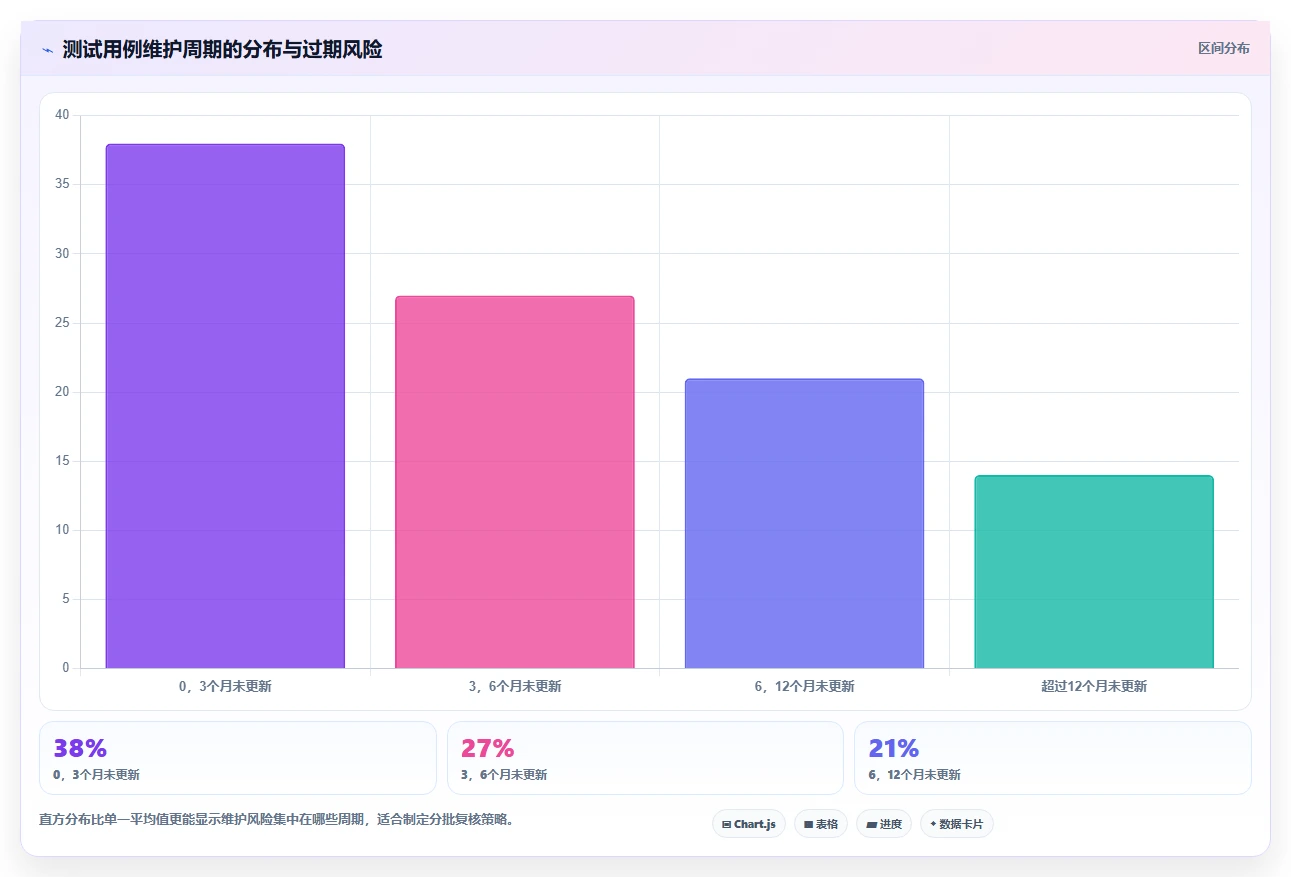Click the y-axis value 40
Viewport: 1291px width, 877px height.
coord(62,115)
